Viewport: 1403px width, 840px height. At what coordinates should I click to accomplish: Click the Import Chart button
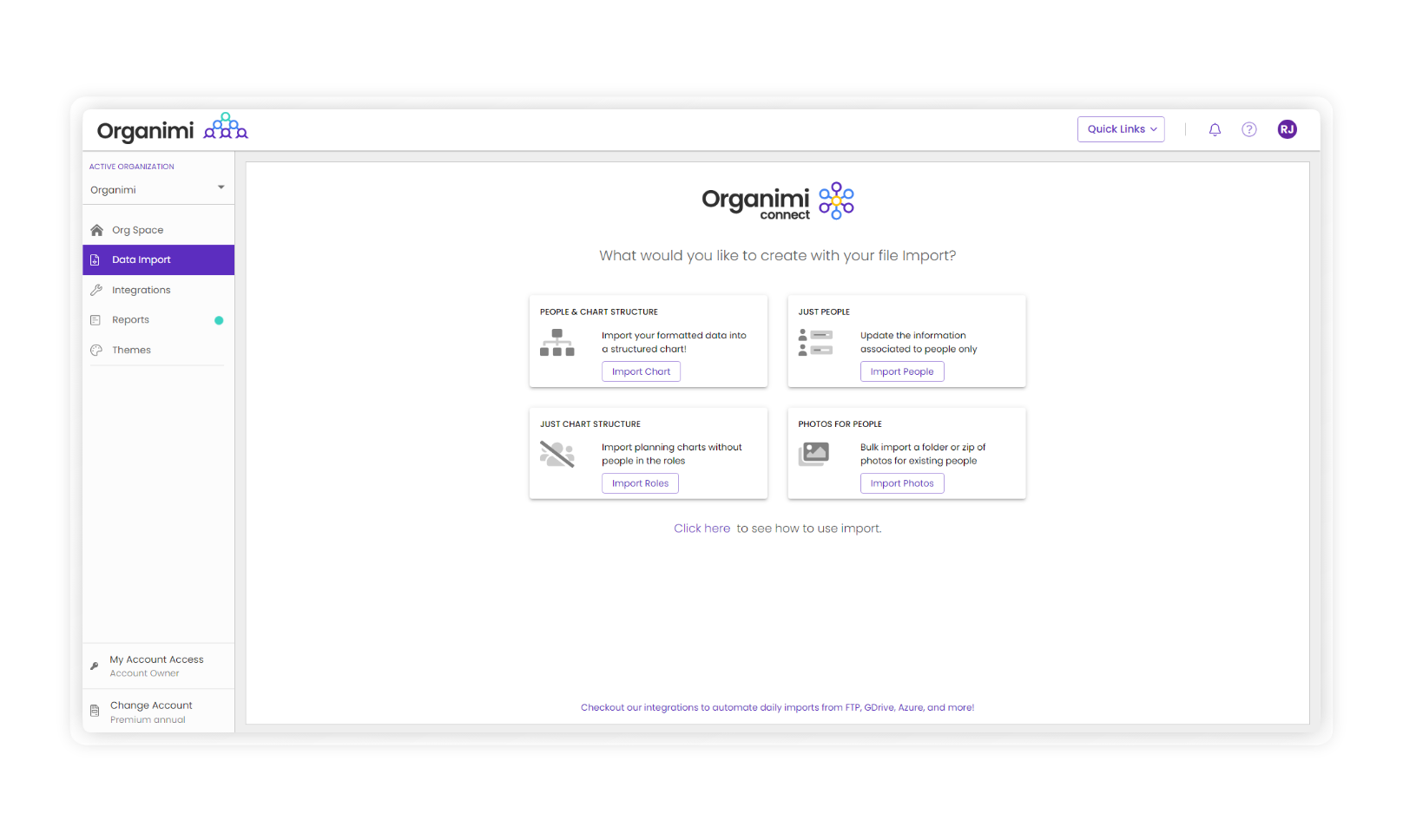coord(641,371)
